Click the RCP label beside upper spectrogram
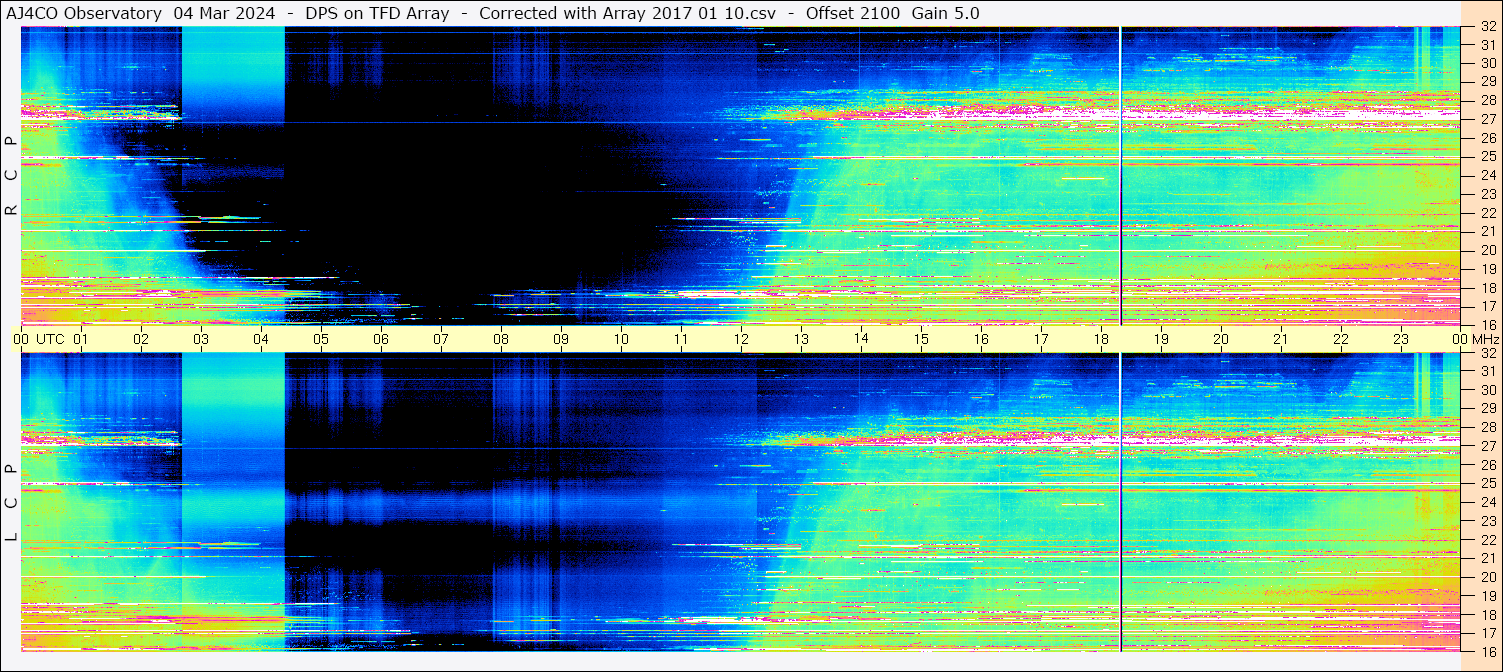 pos(11,176)
